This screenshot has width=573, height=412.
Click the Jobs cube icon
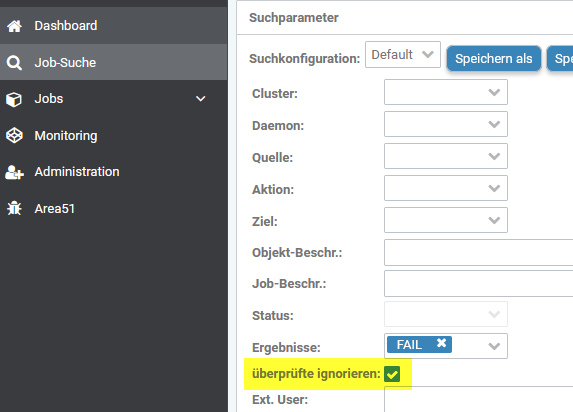tap(14, 99)
